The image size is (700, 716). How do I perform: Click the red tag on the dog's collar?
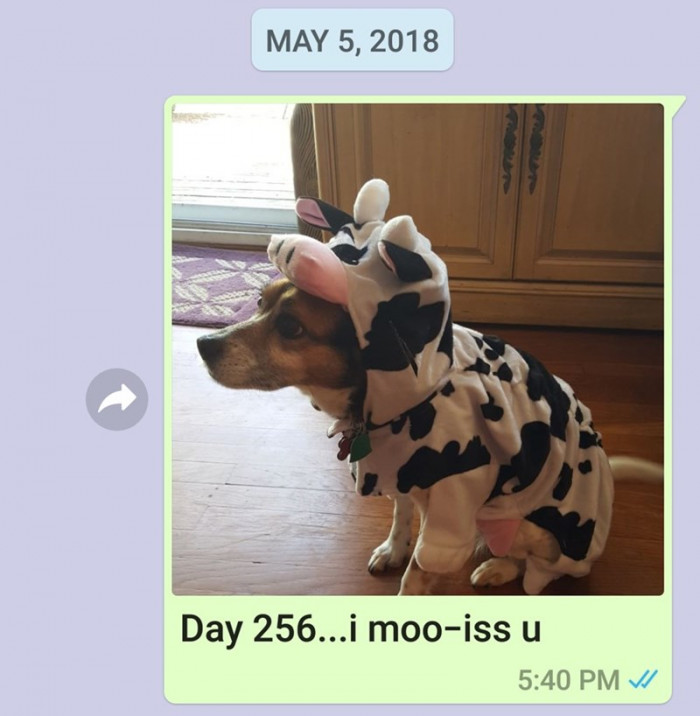pos(343,447)
